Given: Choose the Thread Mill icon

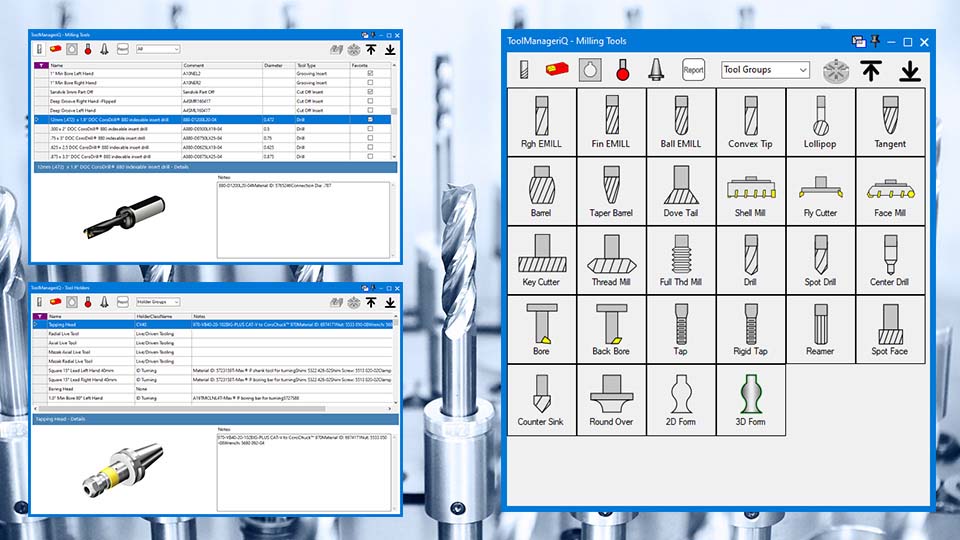Looking at the screenshot, I should click(x=611, y=261).
